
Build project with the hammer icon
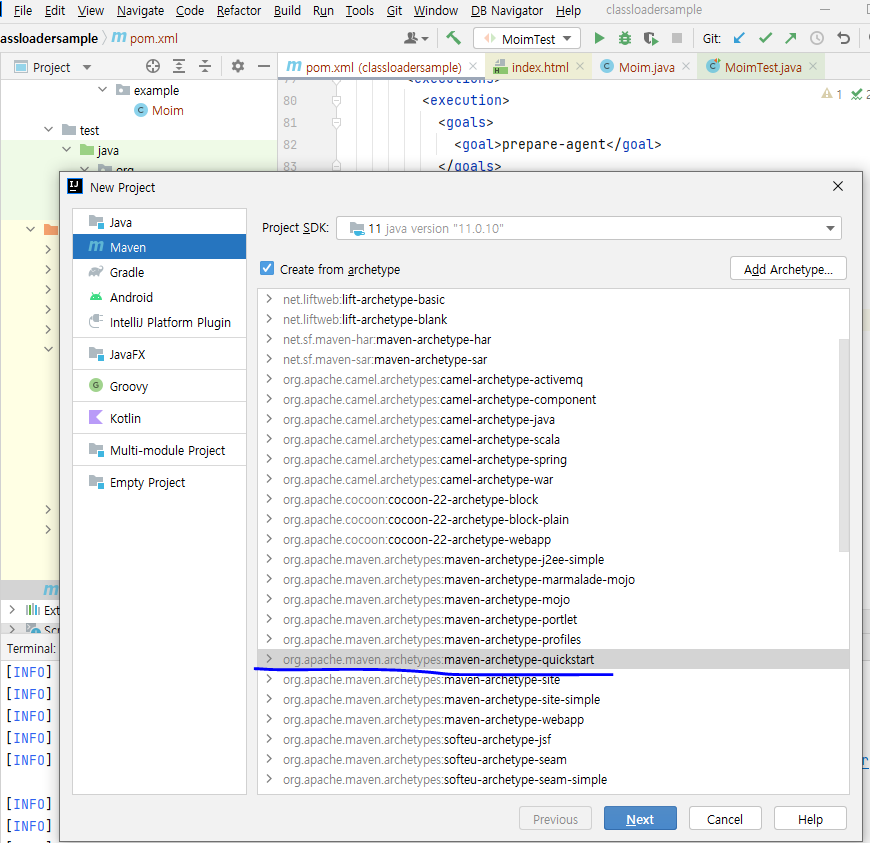(x=453, y=38)
